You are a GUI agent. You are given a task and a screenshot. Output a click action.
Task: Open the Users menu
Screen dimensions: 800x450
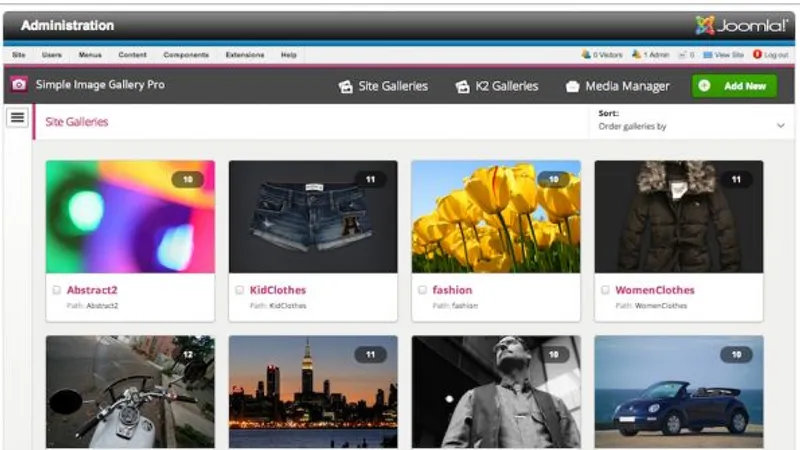(52, 55)
